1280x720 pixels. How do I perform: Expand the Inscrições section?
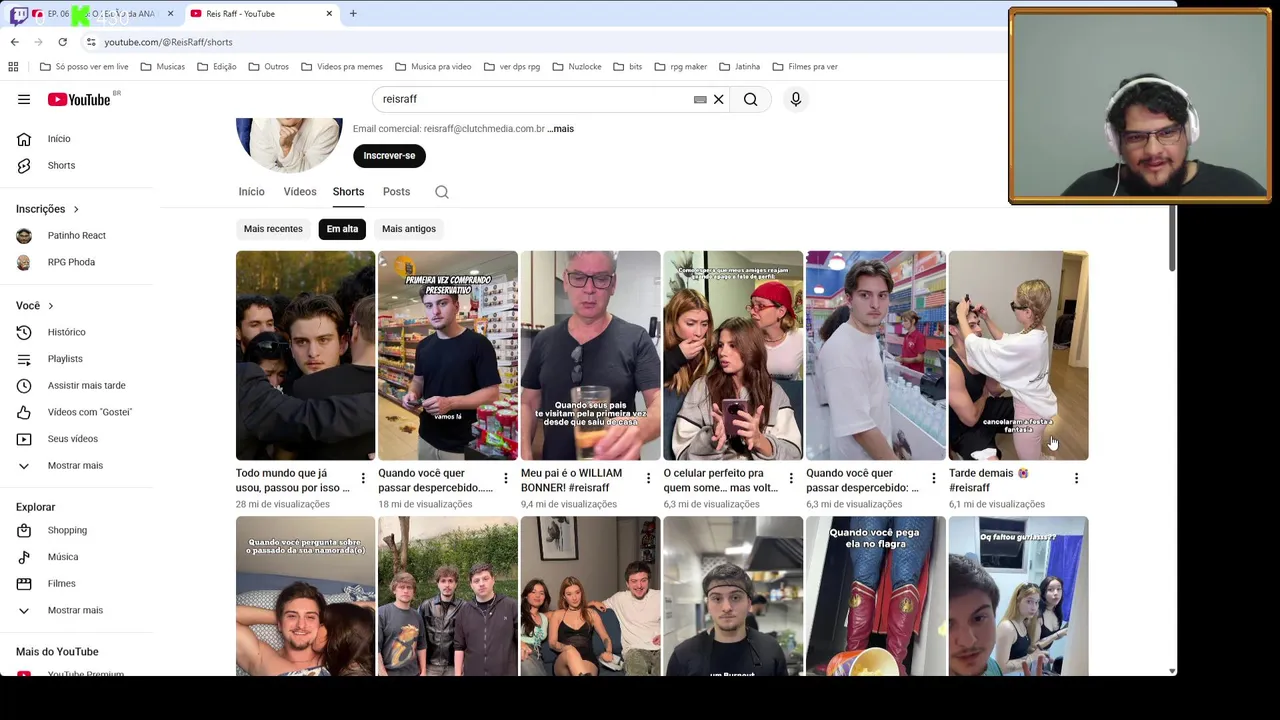point(47,209)
